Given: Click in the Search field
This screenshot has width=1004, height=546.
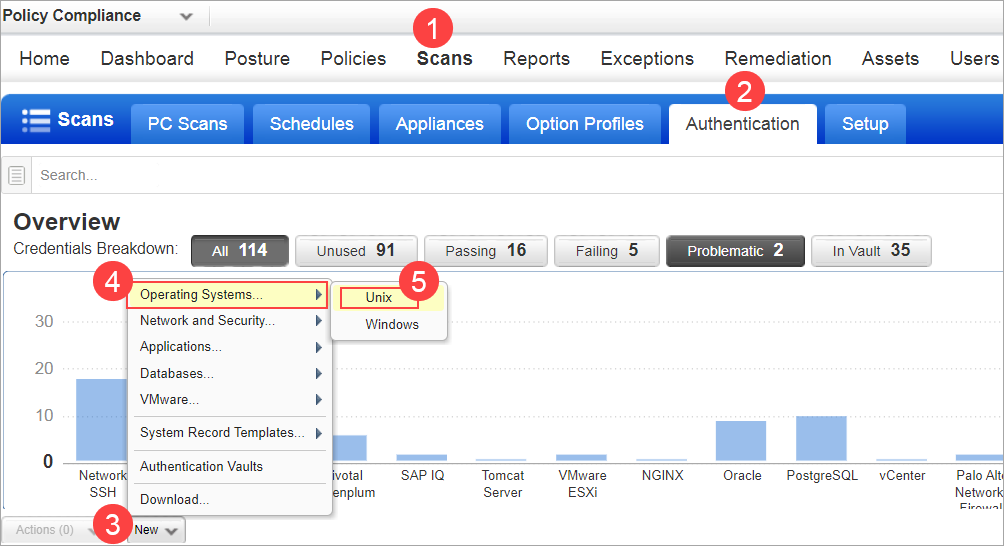Looking at the screenshot, I should 500,176.
